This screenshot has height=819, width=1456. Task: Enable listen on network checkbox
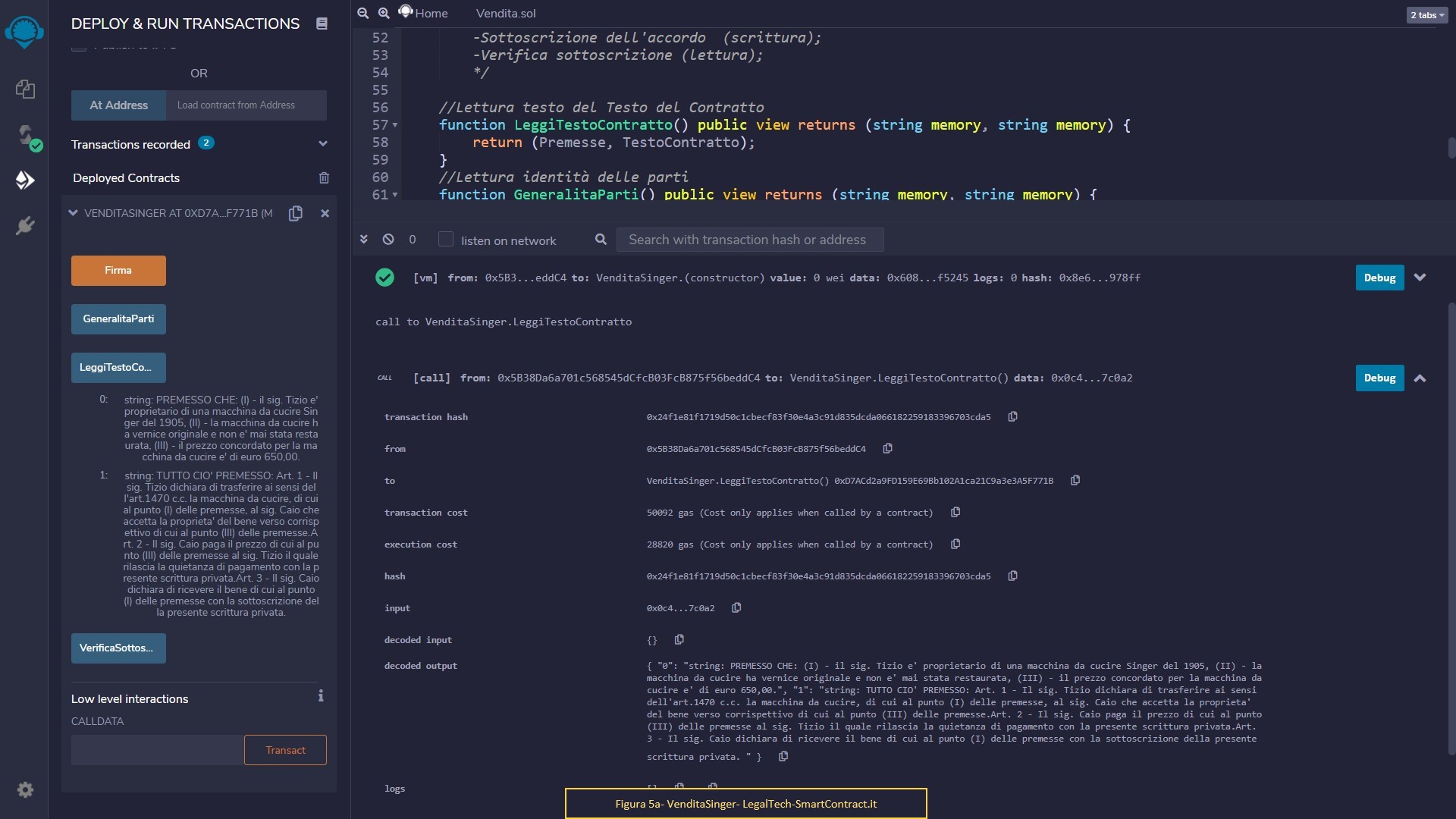446,239
